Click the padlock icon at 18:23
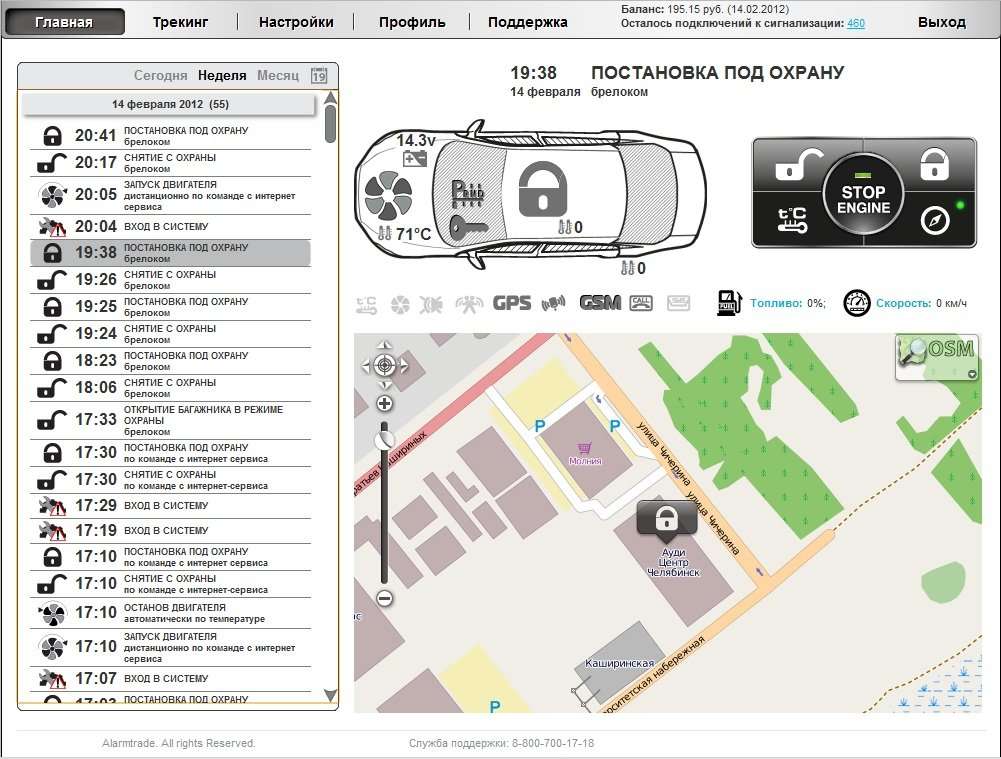 [x=52, y=361]
